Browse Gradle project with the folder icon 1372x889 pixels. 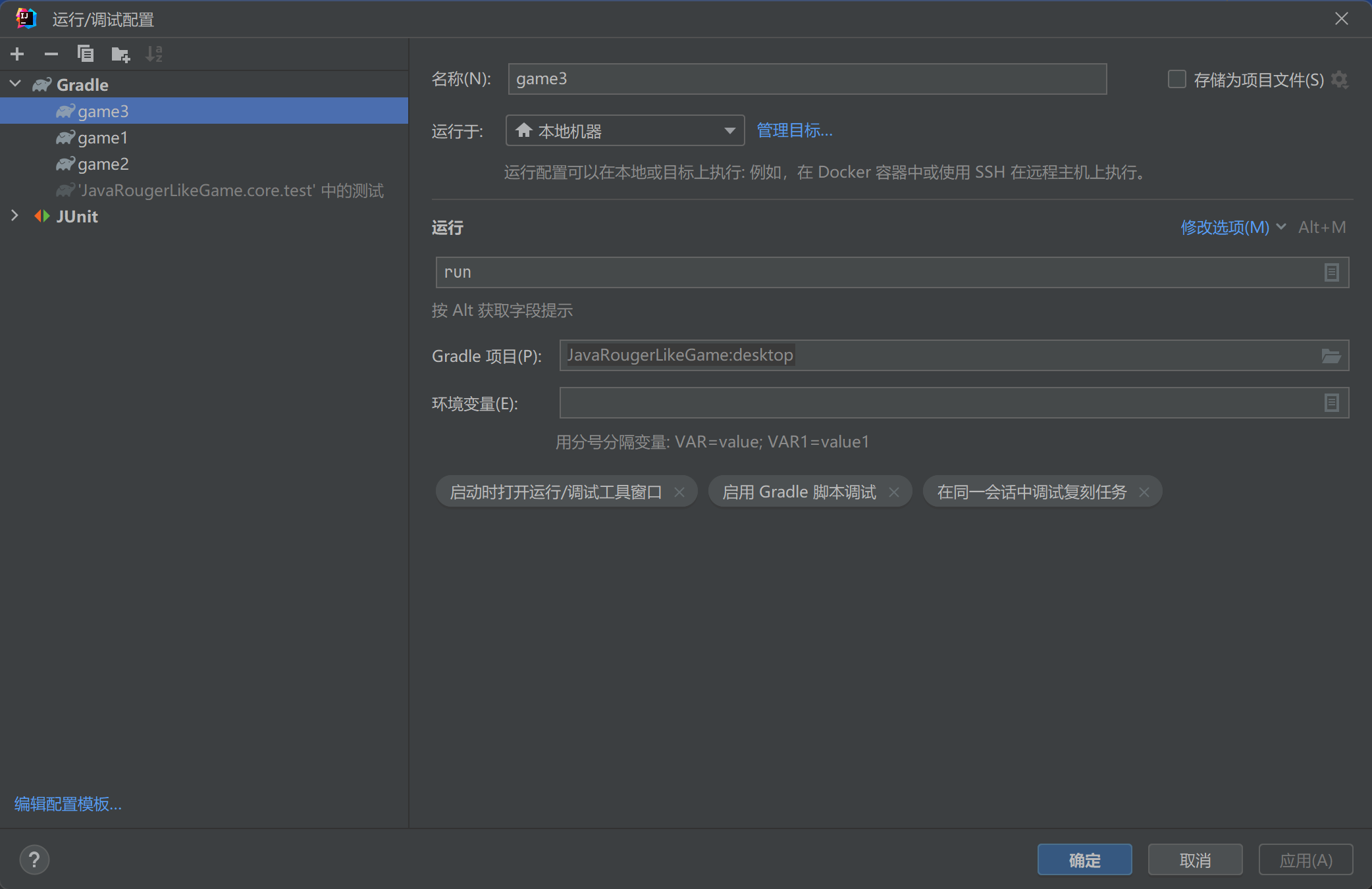coord(1331,356)
